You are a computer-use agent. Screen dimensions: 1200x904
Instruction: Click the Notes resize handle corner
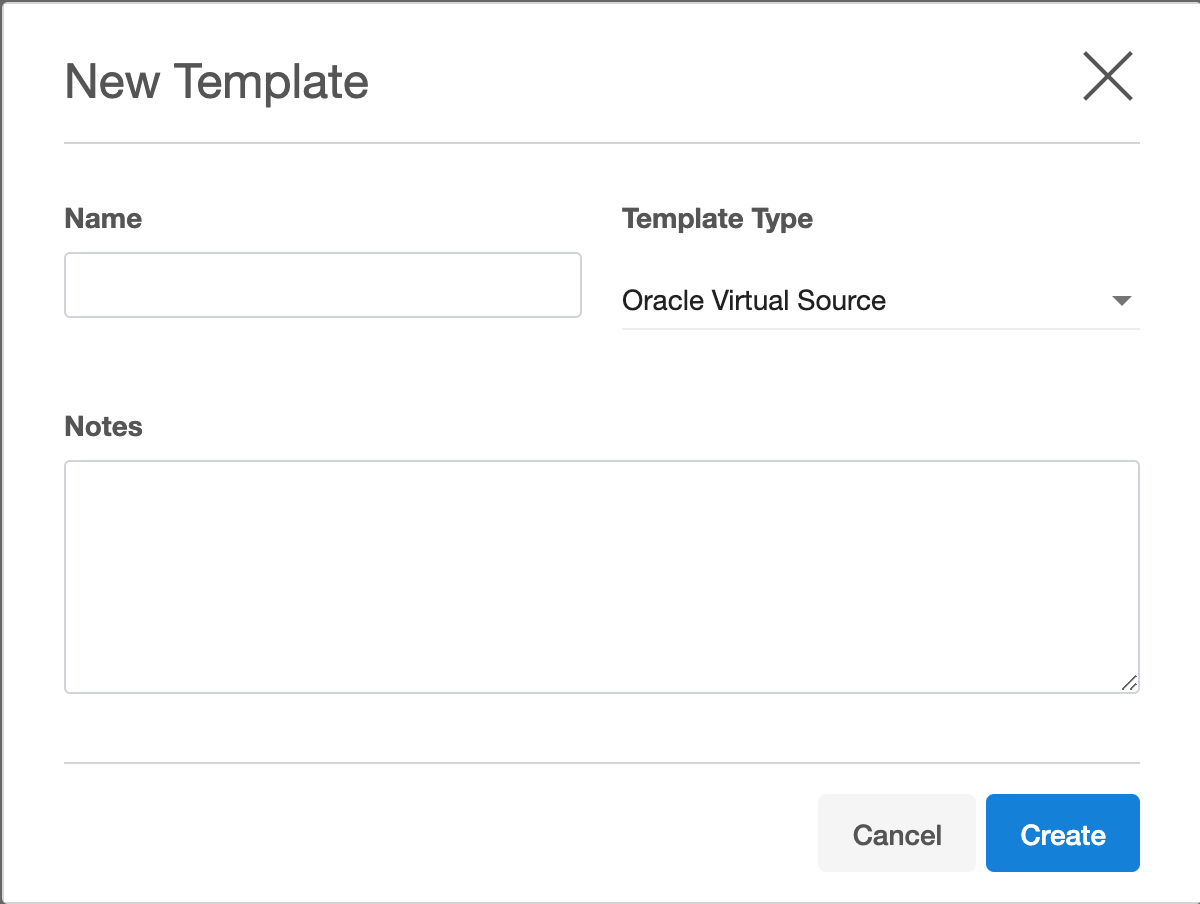pyautogui.click(x=1129, y=683)
